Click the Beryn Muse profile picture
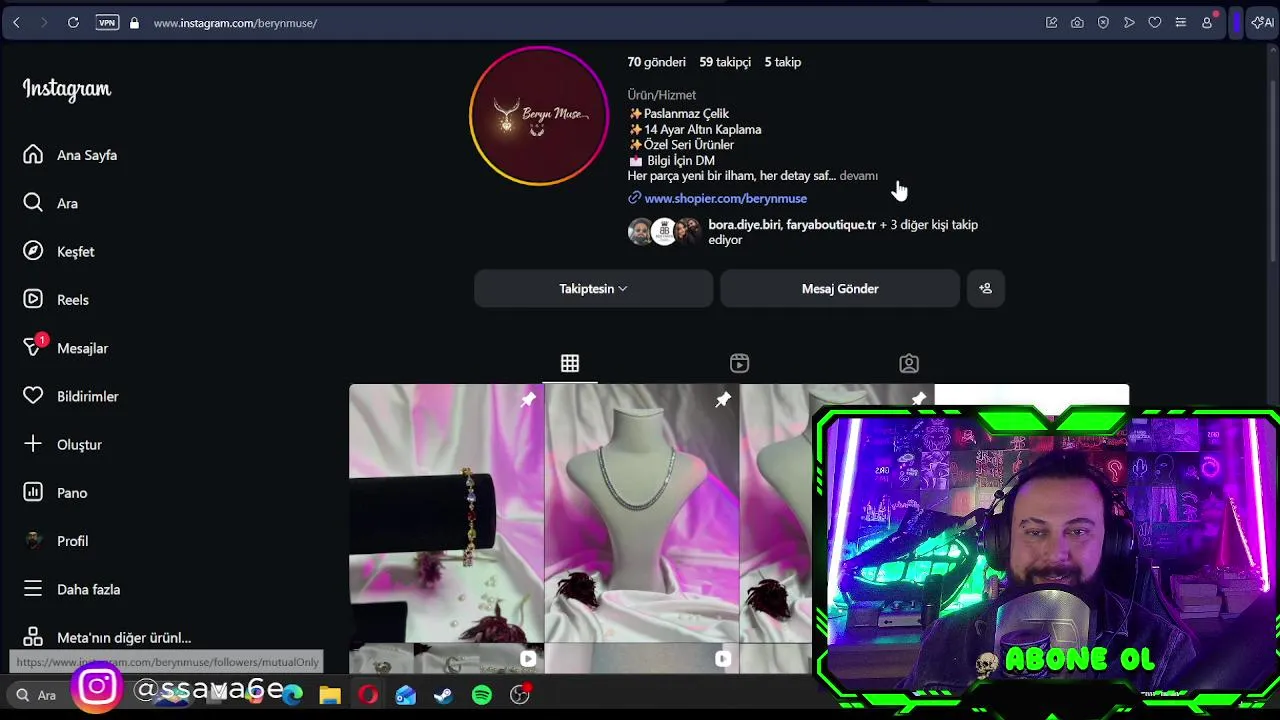The width and height of the screenshot is (1280, 720). coord(539,115)
